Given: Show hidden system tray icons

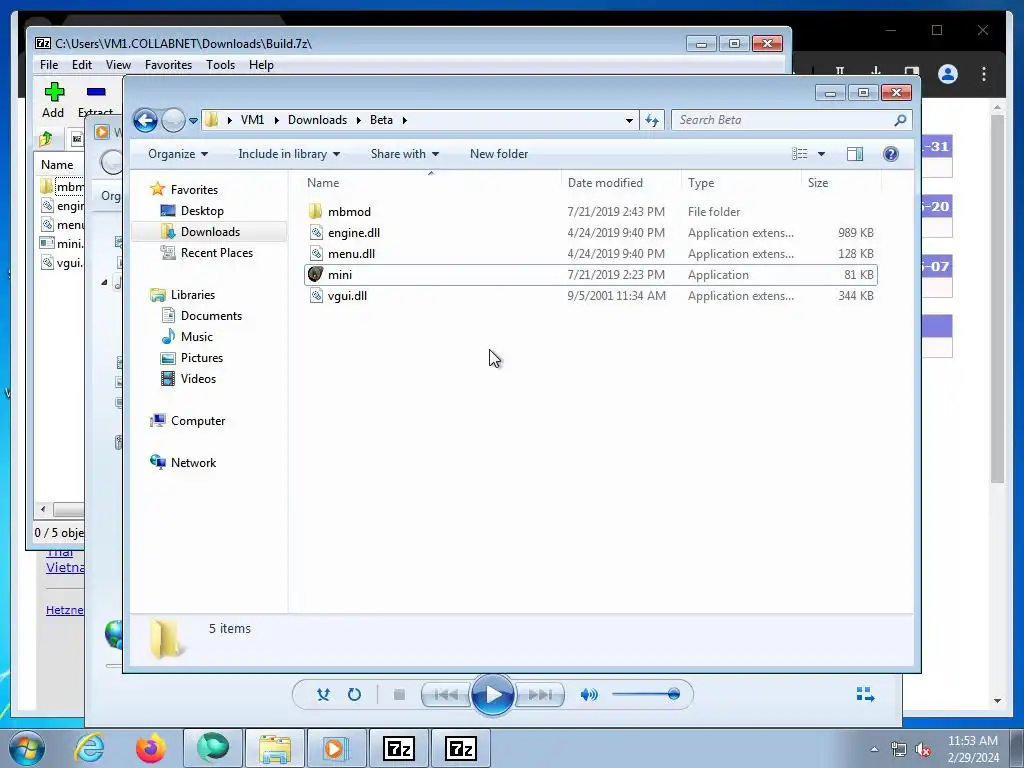Looking at the screenshot, I should tap(874, 749).
